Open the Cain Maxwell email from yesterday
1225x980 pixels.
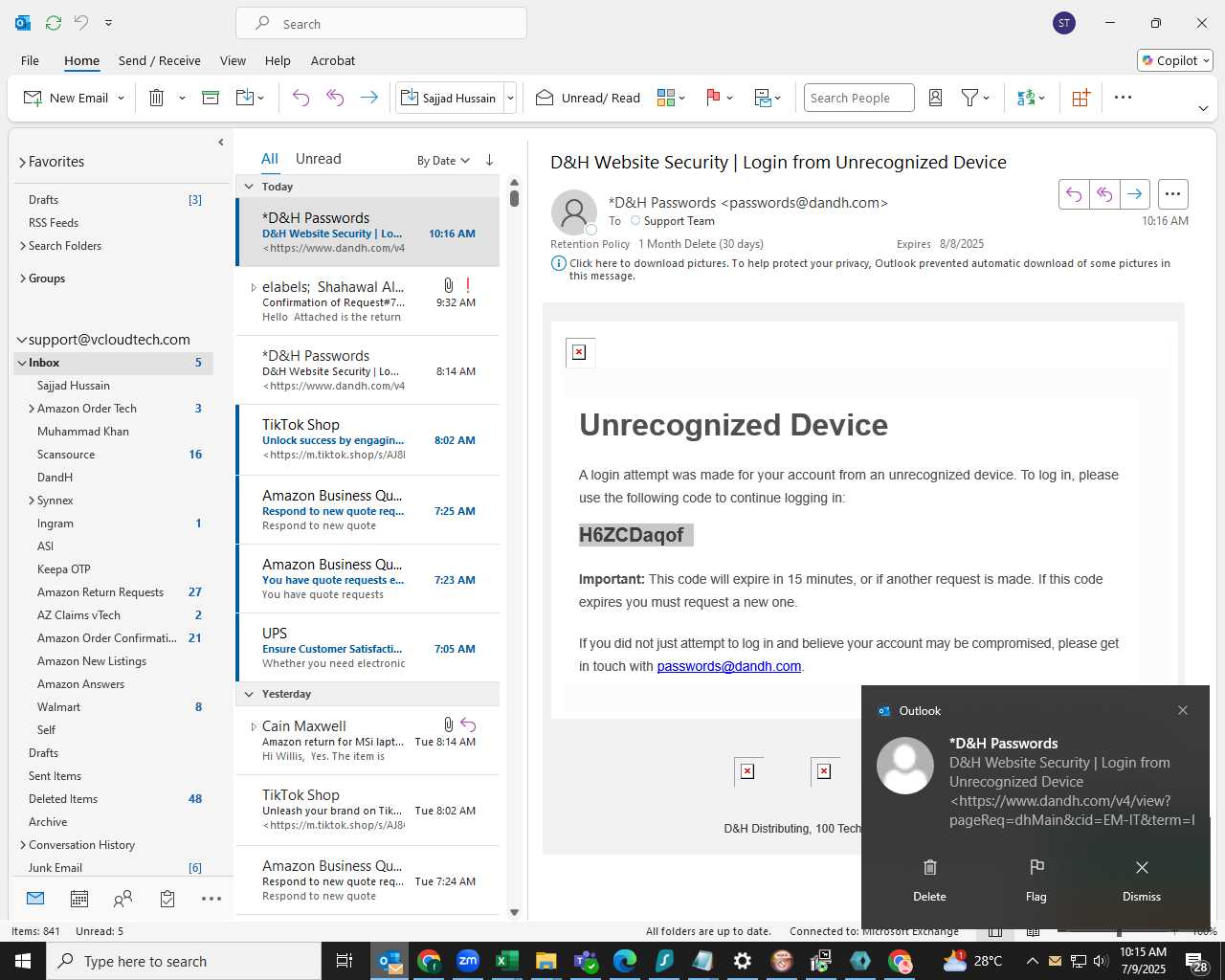[x=368, y=741]
